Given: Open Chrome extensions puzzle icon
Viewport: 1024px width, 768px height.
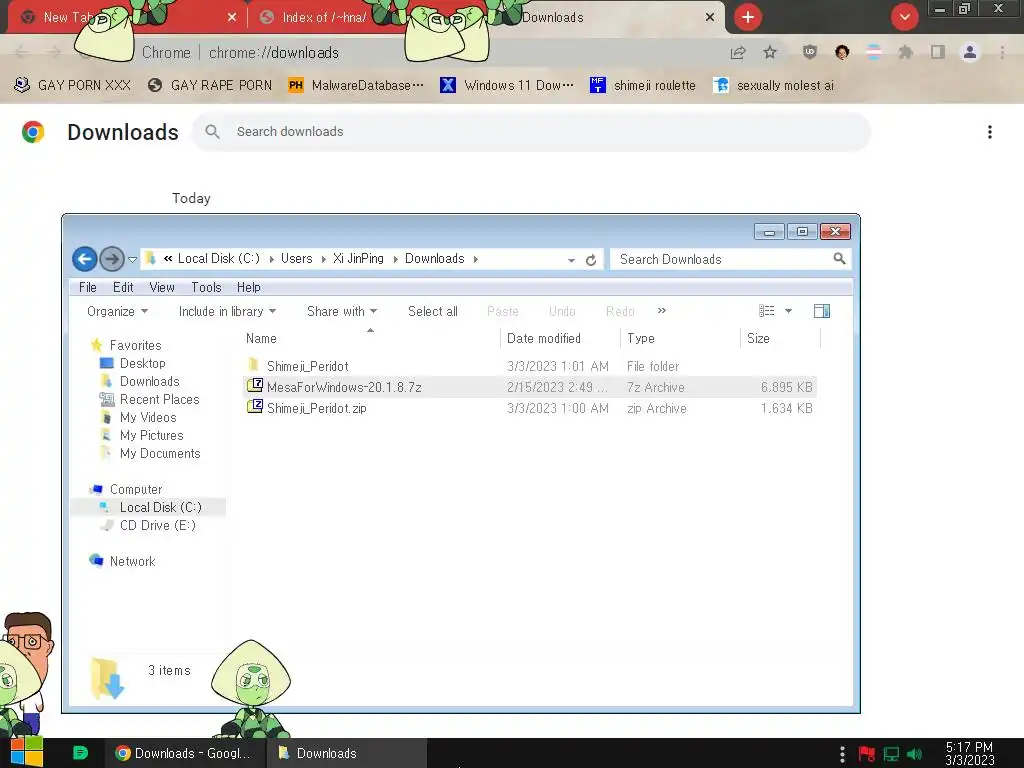Looking at the screenshot, I should point(905,52).
